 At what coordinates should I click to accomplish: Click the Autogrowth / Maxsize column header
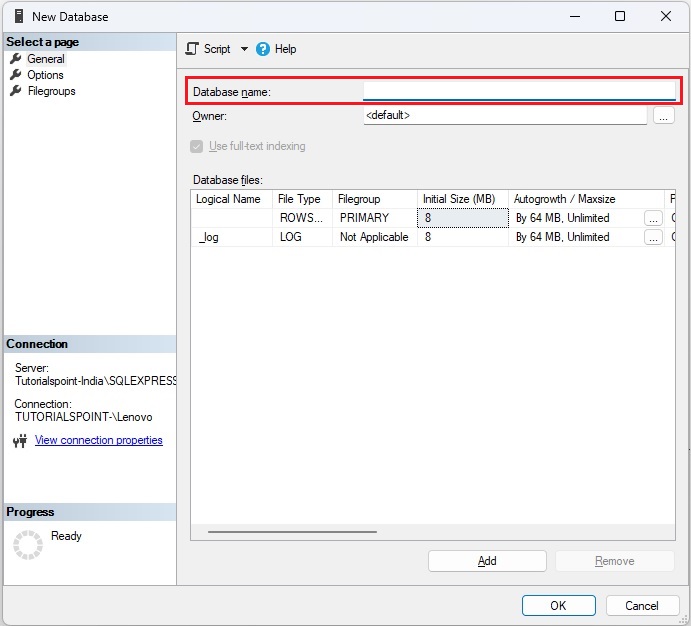(x=586, y=199)
